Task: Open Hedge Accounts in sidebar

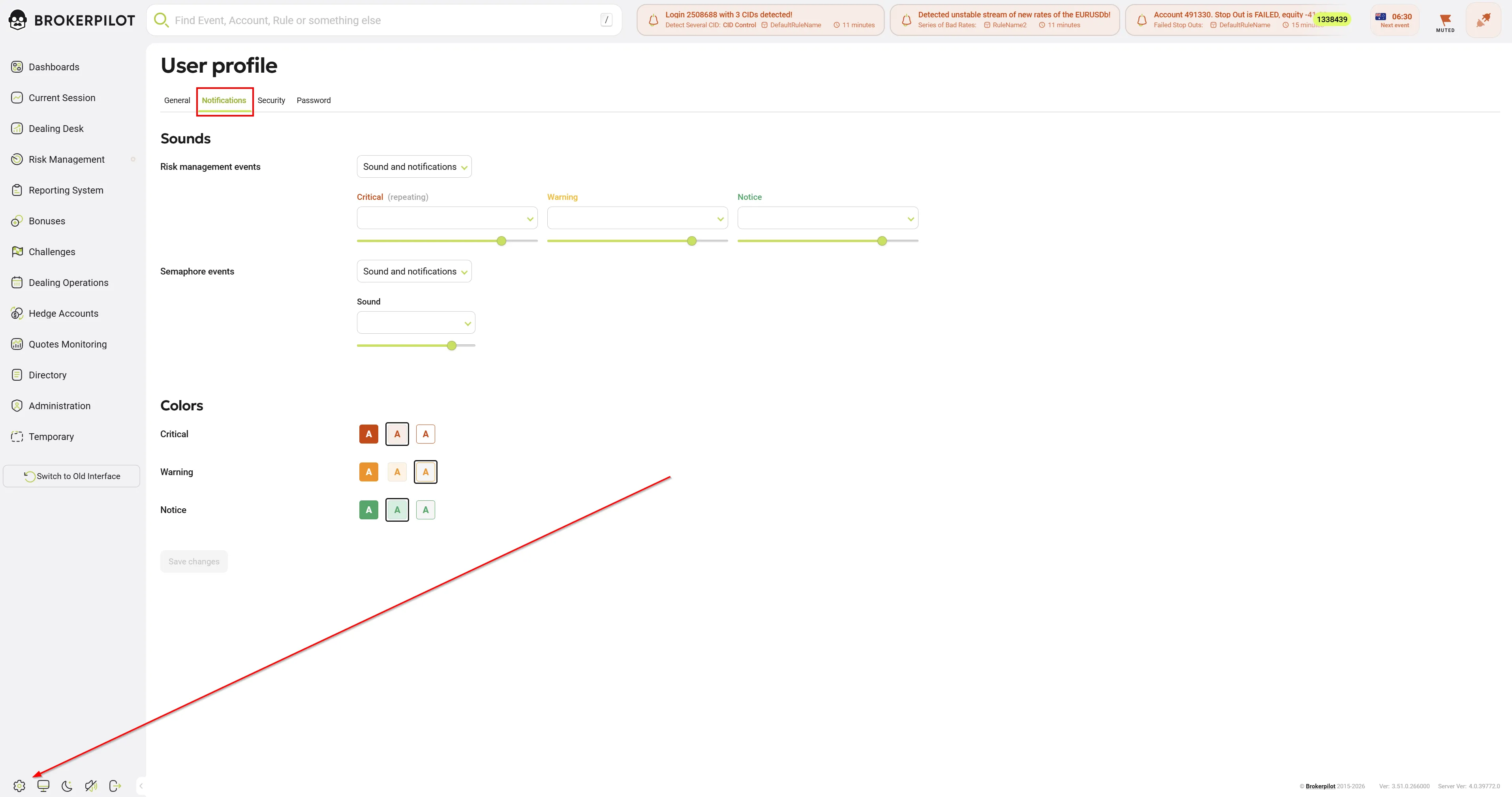Action: (x=64, y=314)
